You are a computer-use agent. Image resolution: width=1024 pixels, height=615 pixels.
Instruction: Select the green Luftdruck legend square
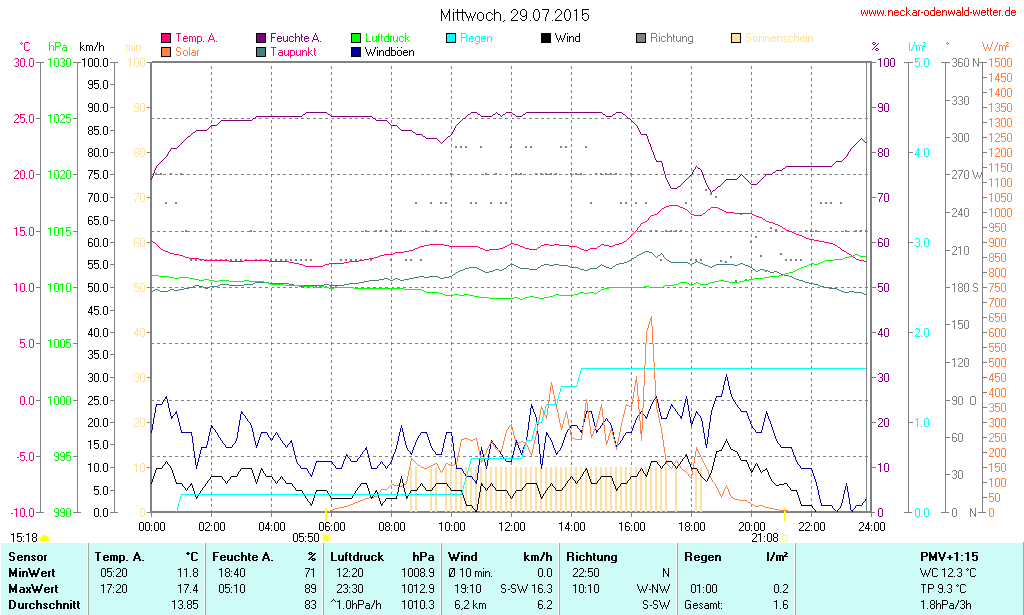coord(356,38)
